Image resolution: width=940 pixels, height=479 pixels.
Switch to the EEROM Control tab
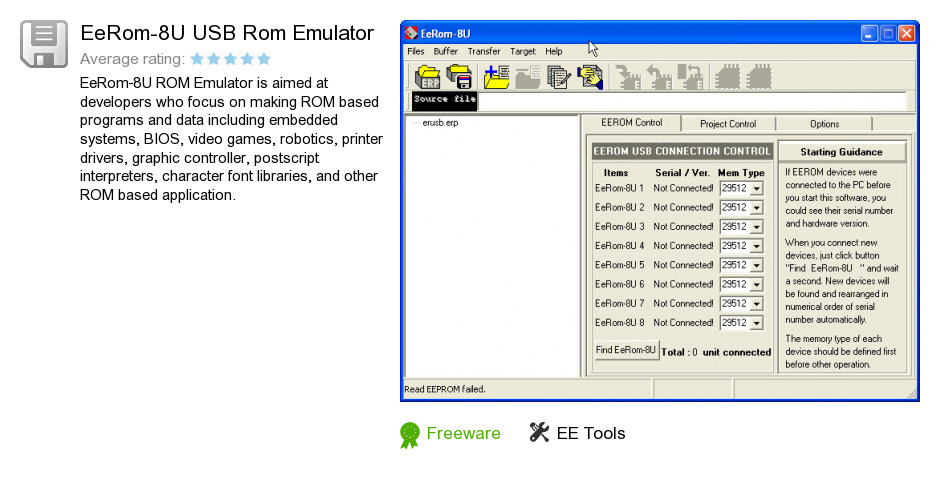[x=632, y=123]
